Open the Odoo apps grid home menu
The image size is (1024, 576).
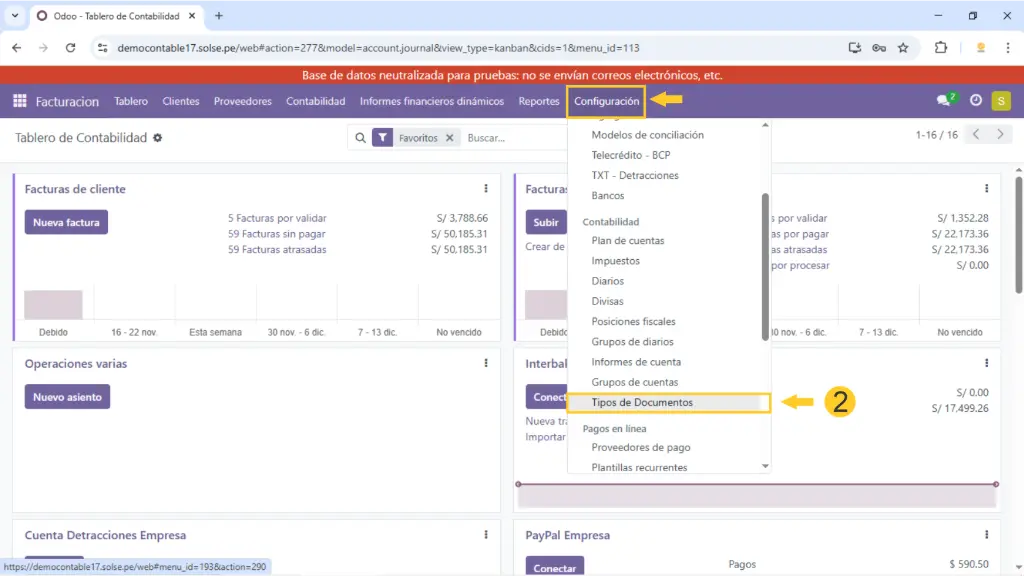(19, 101)
